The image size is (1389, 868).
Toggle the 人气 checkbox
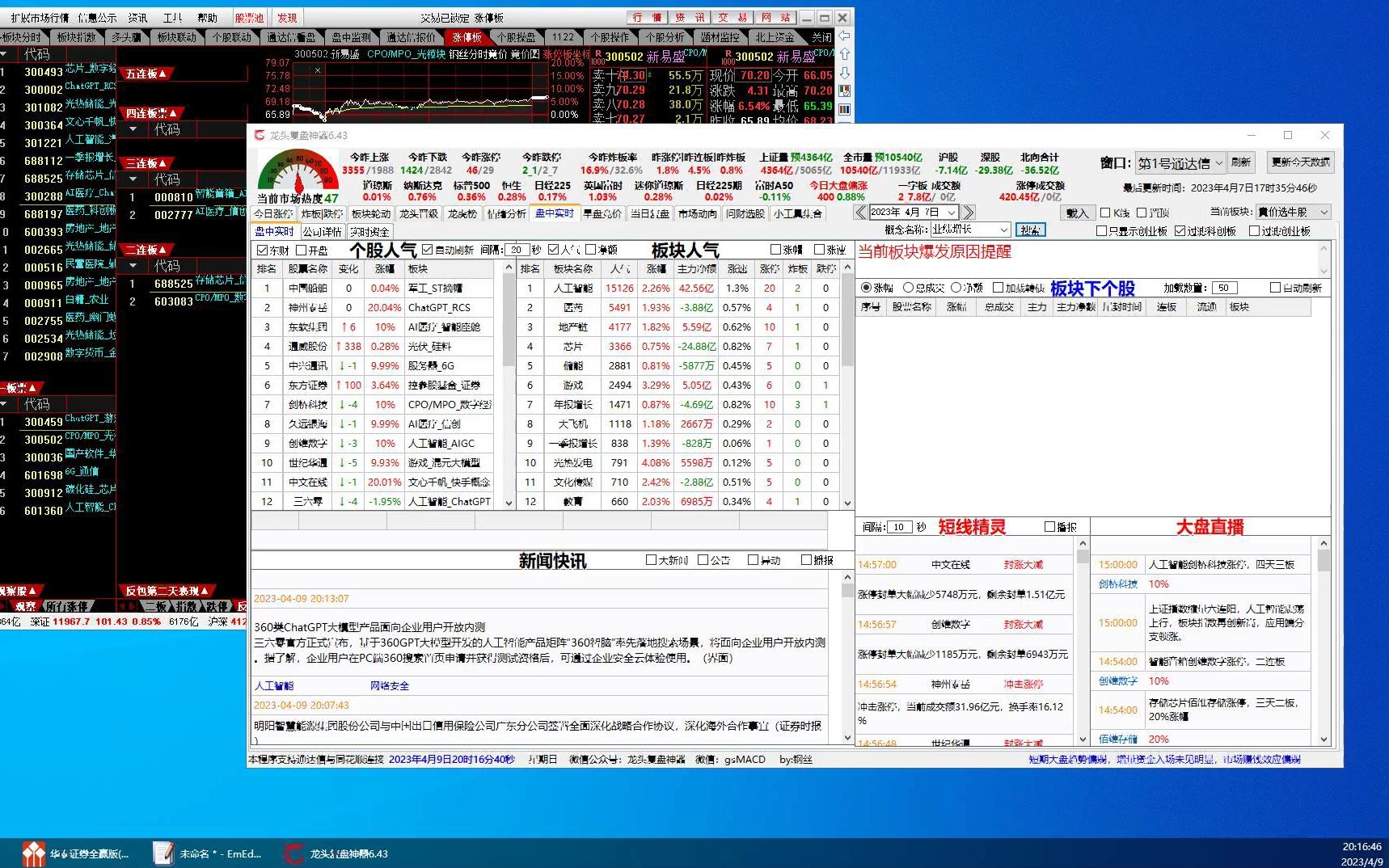553,250
